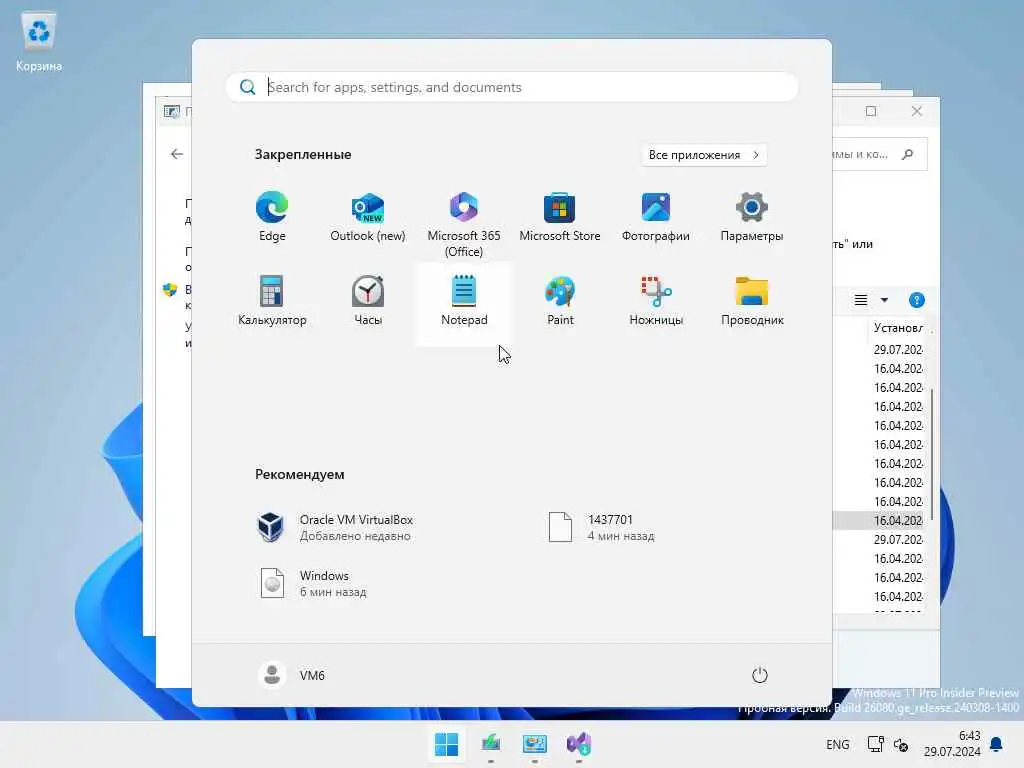
Task: Open the Paint app
Action: [560, 302]
